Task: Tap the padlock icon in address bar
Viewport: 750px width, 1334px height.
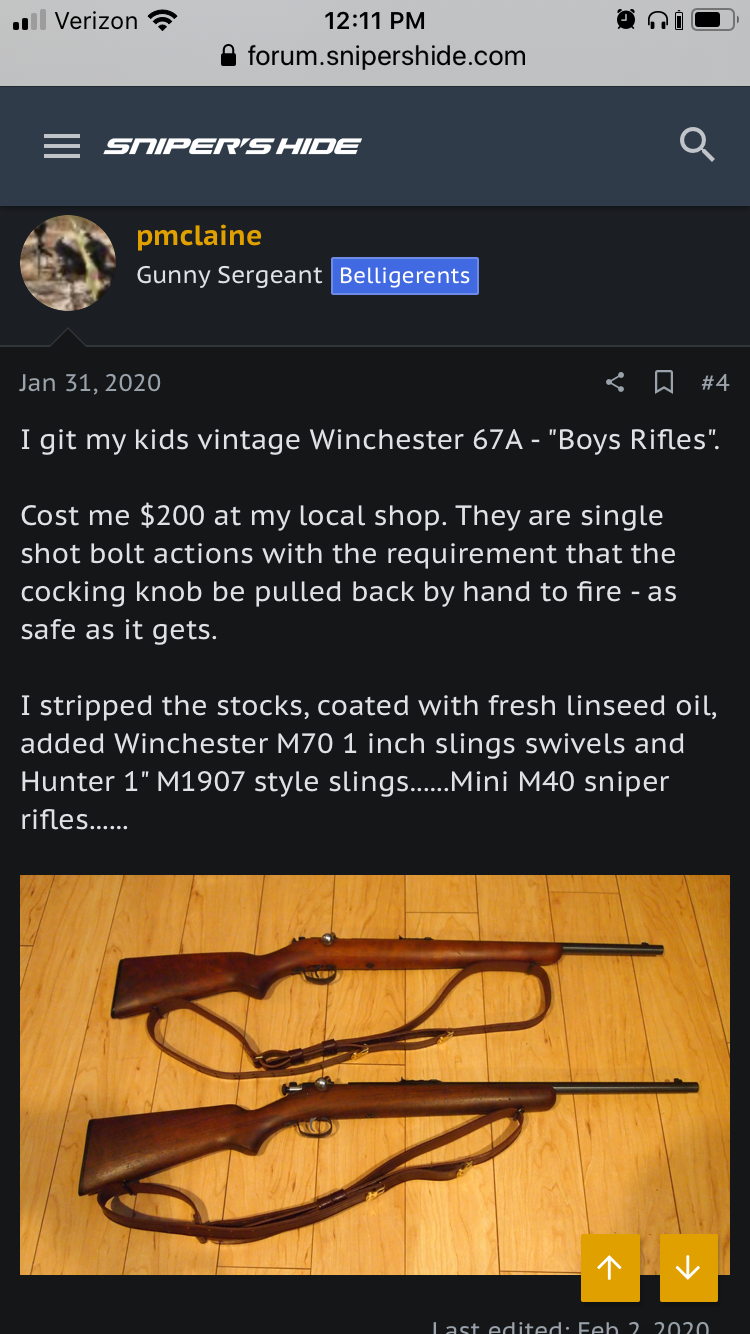Action: click(230, 56)
